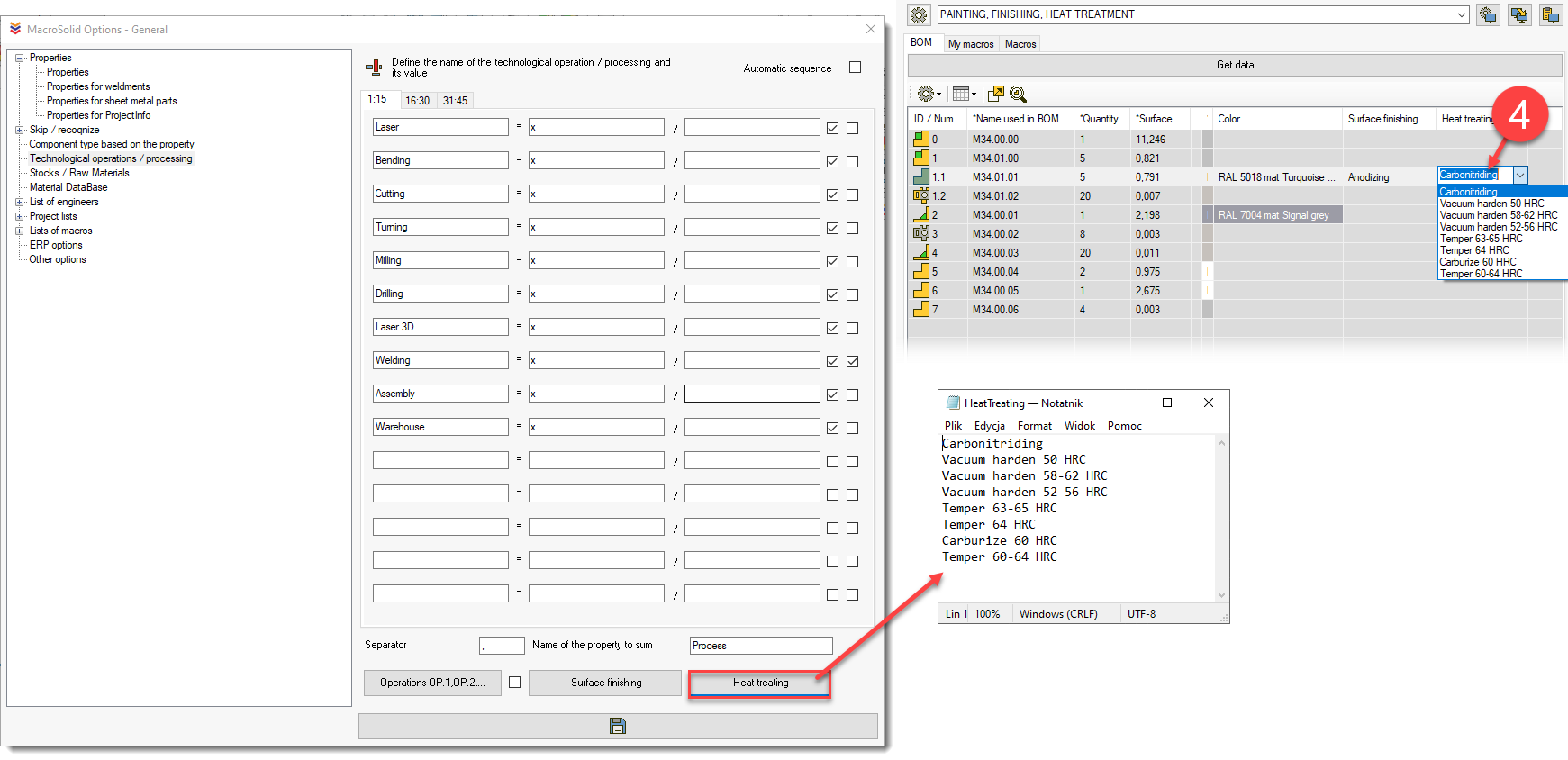The width and height of the screenshot is (1568, 760).
Task: Switch to the 31:45 operations tab
Action: [x=455, y=101]
